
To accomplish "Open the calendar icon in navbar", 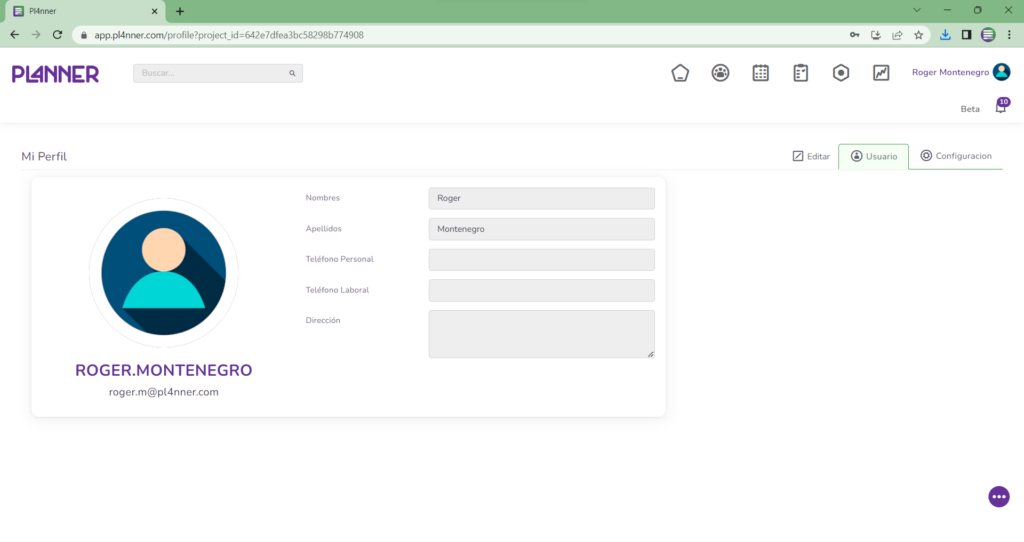I will [x=760, y=72].
